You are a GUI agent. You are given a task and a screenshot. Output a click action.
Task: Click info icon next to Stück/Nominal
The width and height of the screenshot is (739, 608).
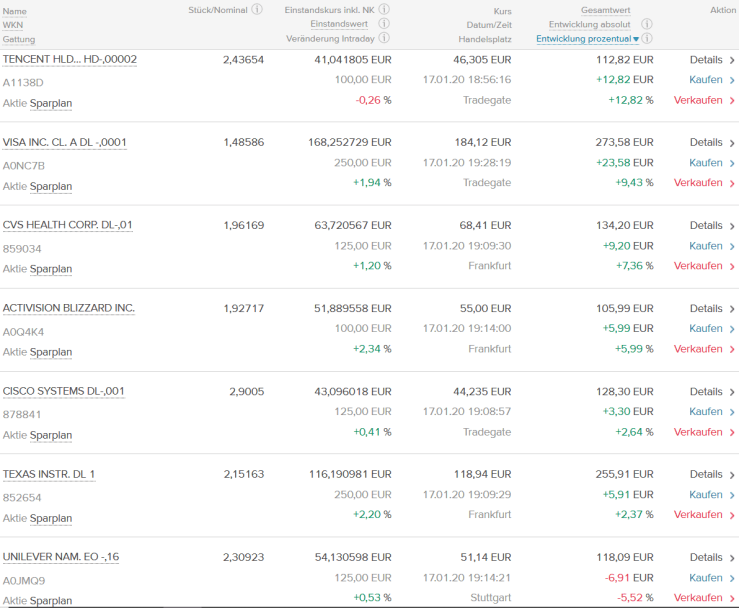(257, 10)
